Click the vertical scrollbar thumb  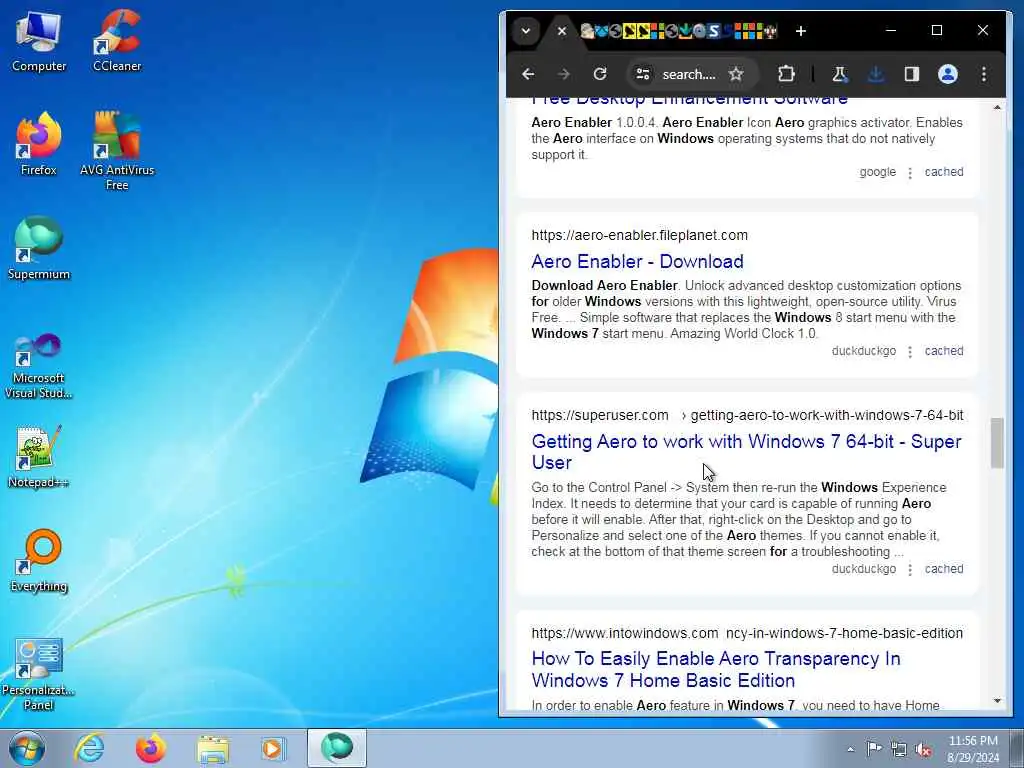tap(997, 443)
